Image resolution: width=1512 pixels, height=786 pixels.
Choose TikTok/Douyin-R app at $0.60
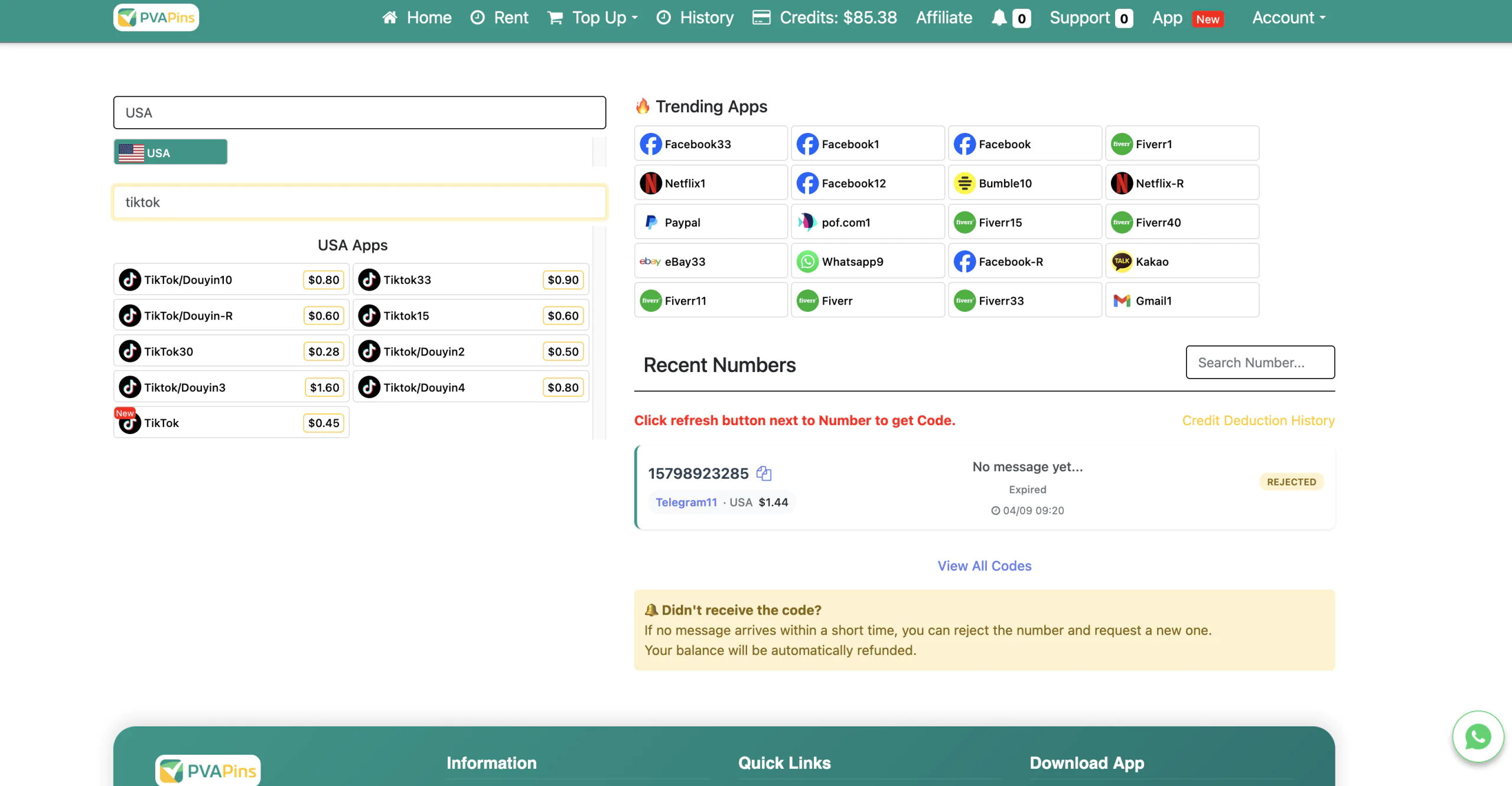click(x=232, y=315)
